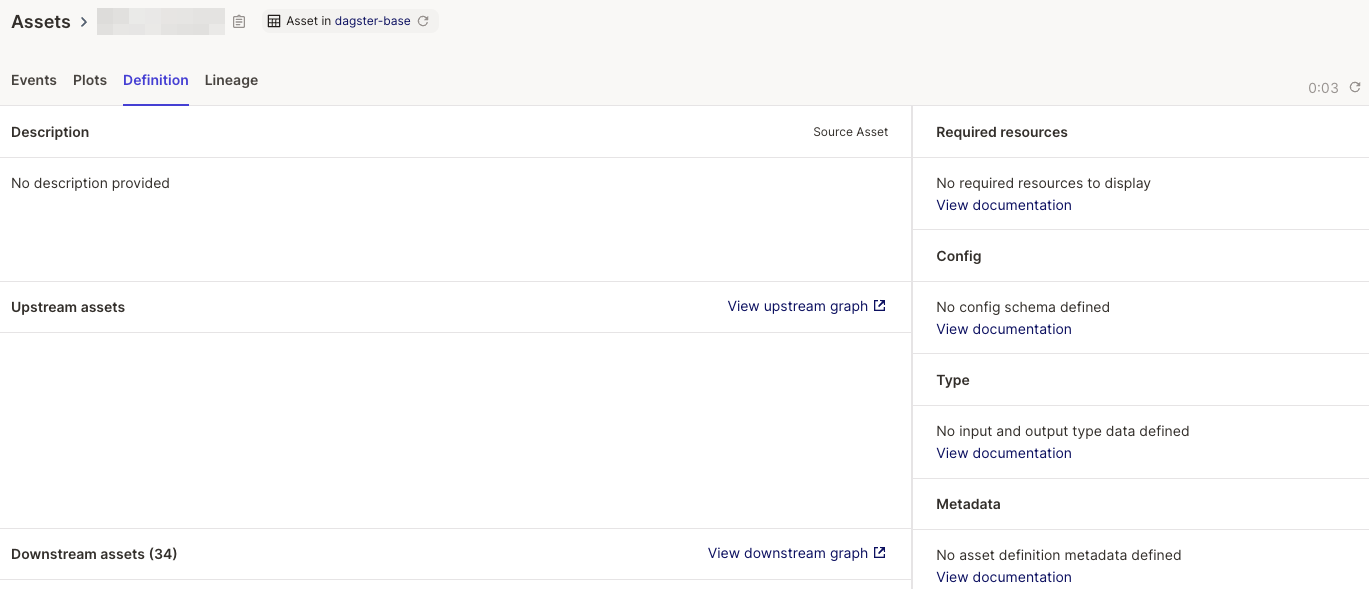View documentation under Required resources
Image resolution: width=1369 pixels, height=589 pixels.
1003,204
